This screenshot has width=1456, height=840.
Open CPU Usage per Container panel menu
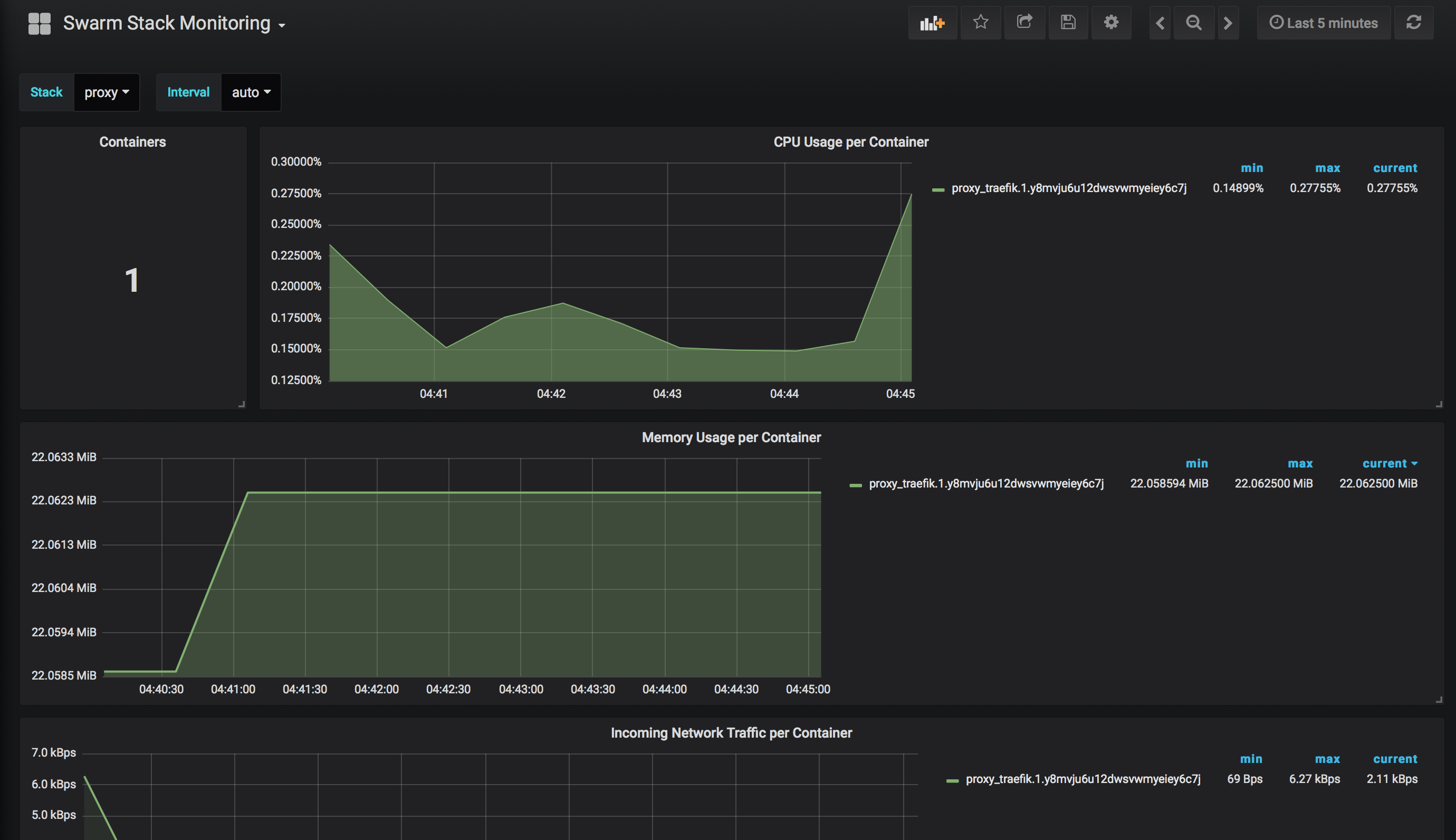[850, 142]
